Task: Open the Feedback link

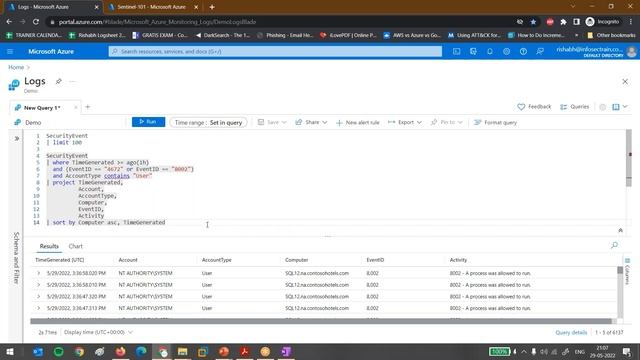Action: click(534, 107)
